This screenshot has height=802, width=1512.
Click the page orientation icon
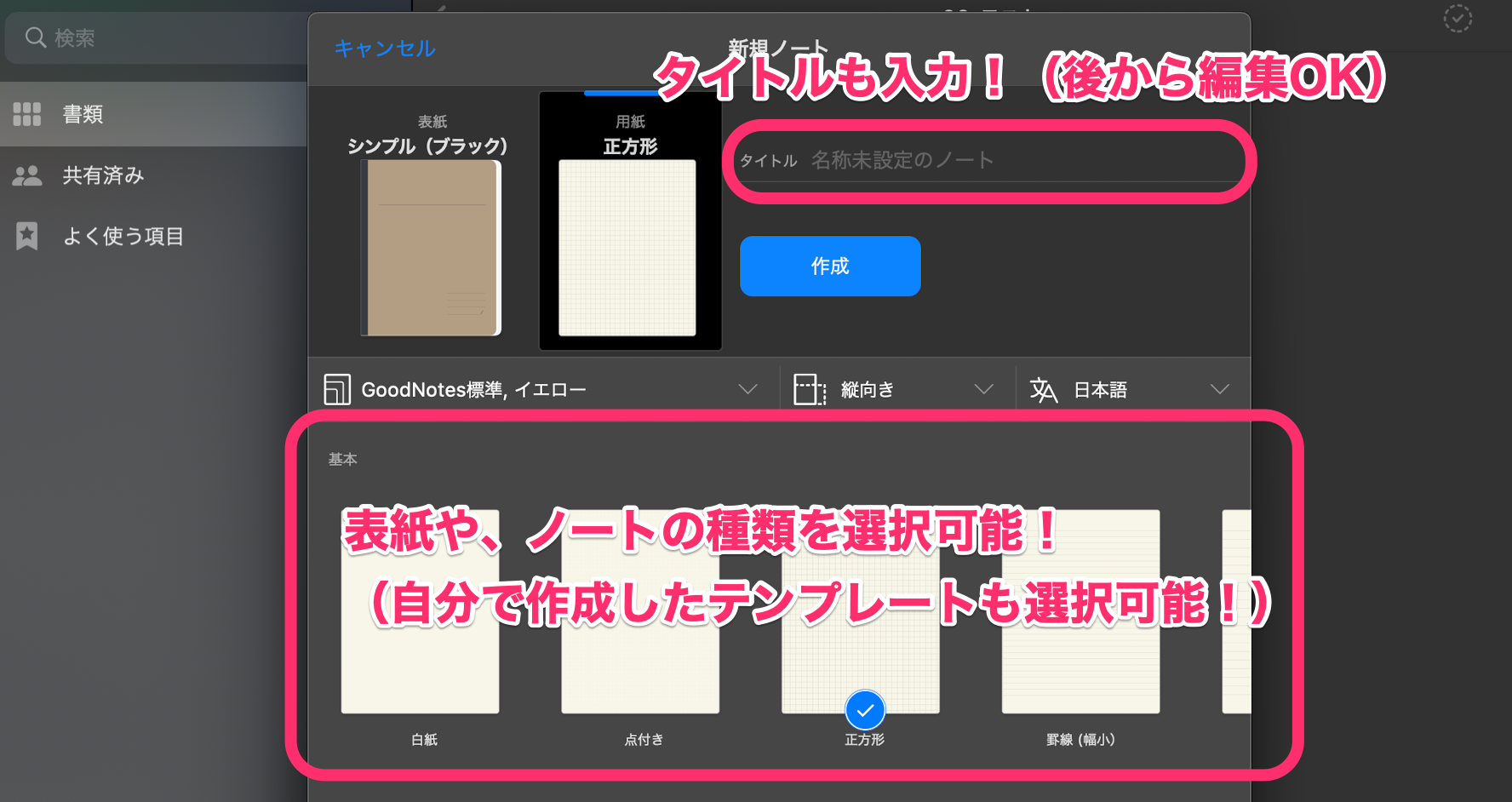(809, 389)
